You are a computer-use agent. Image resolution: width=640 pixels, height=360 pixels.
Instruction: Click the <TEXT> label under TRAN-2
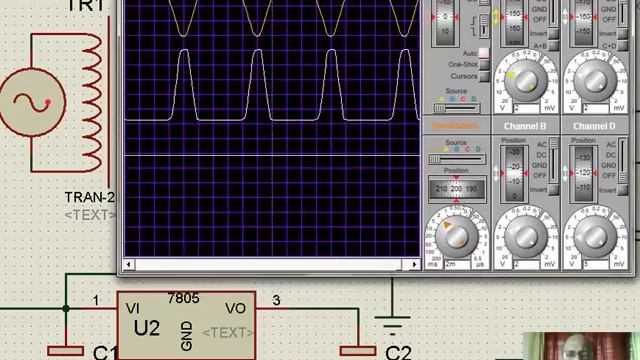point(90,215)
